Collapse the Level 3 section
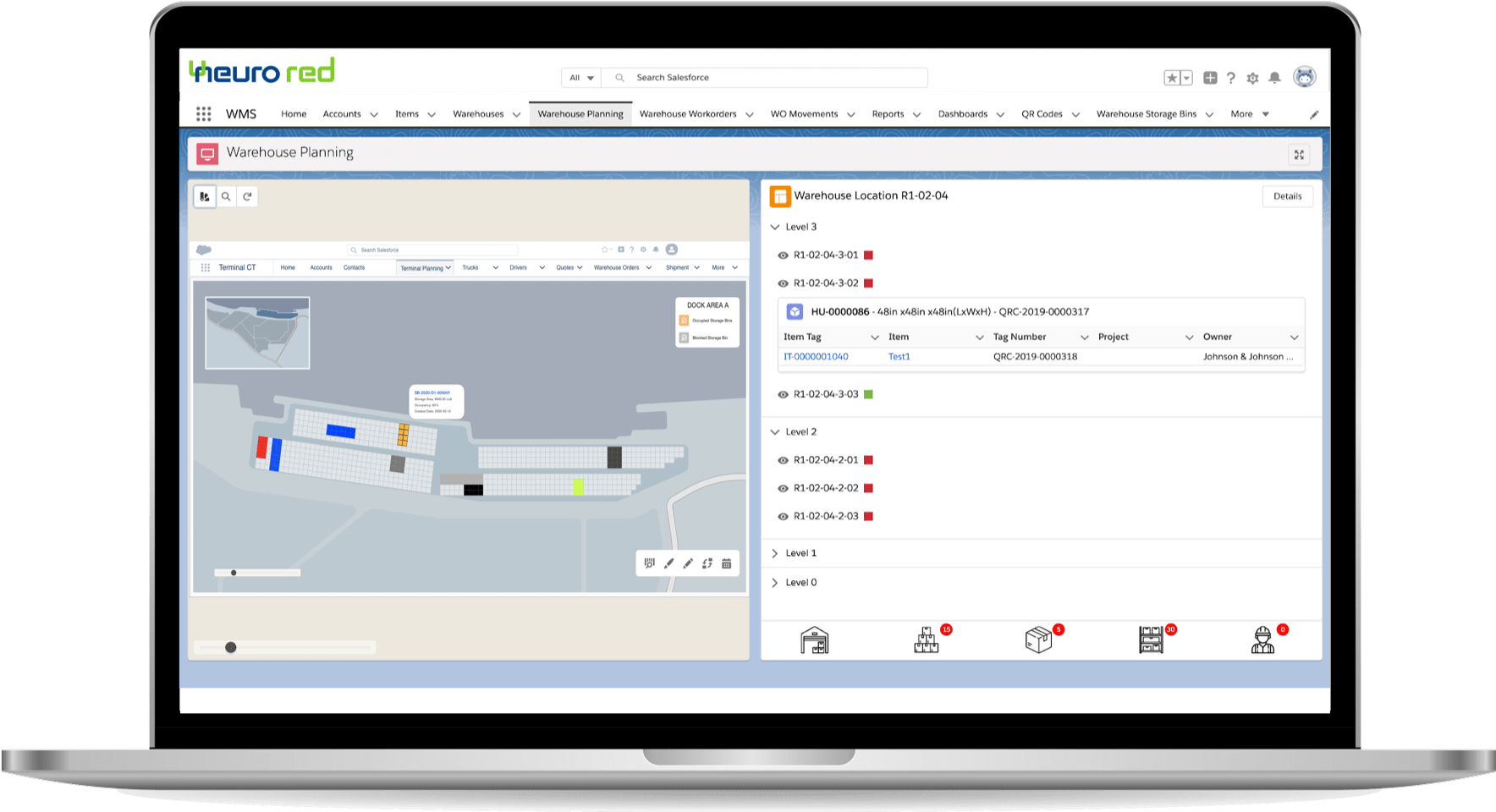Screen dimensions: 1496x812 [x=774, y=227]
